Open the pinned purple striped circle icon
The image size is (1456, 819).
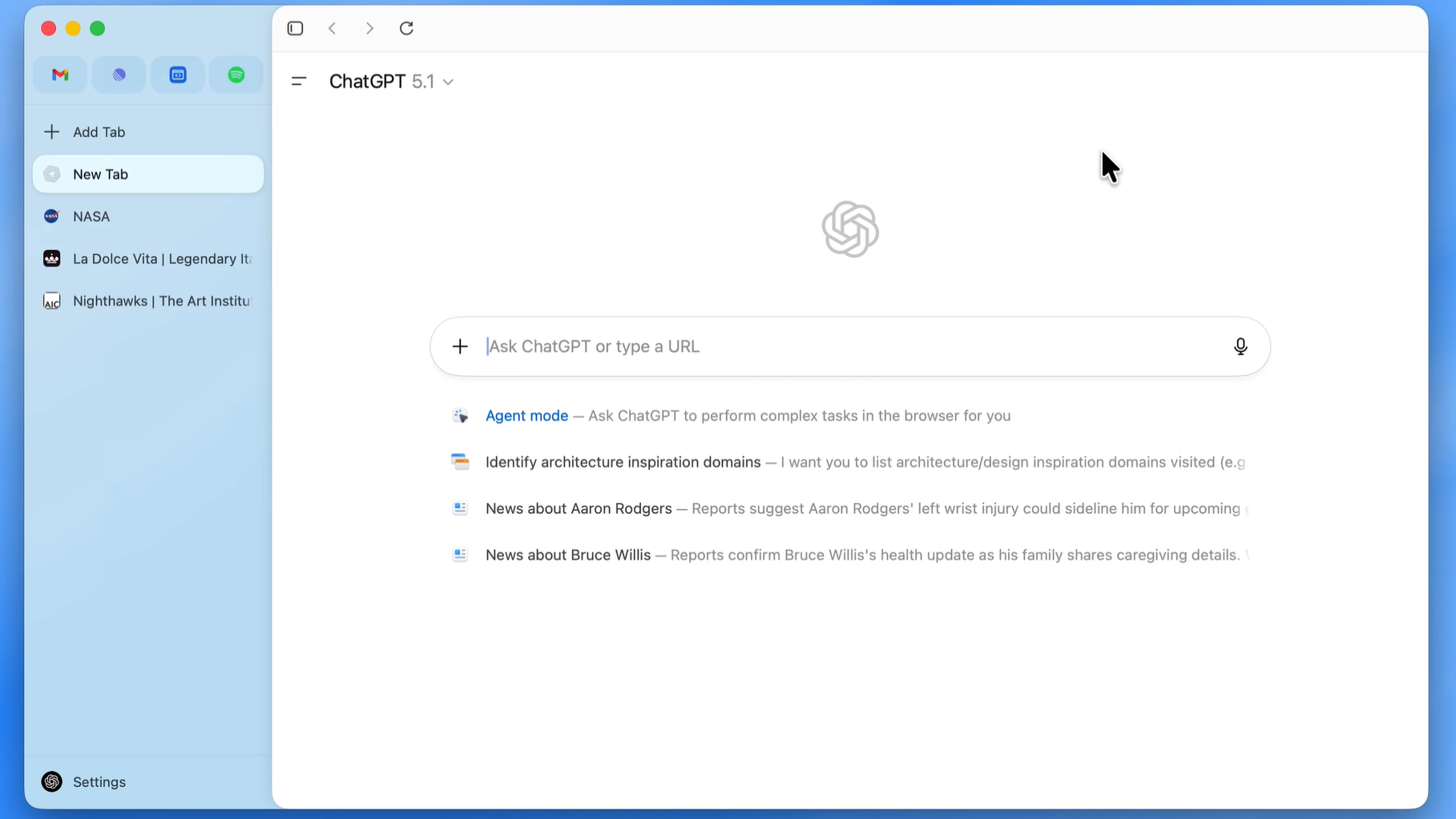119,75
